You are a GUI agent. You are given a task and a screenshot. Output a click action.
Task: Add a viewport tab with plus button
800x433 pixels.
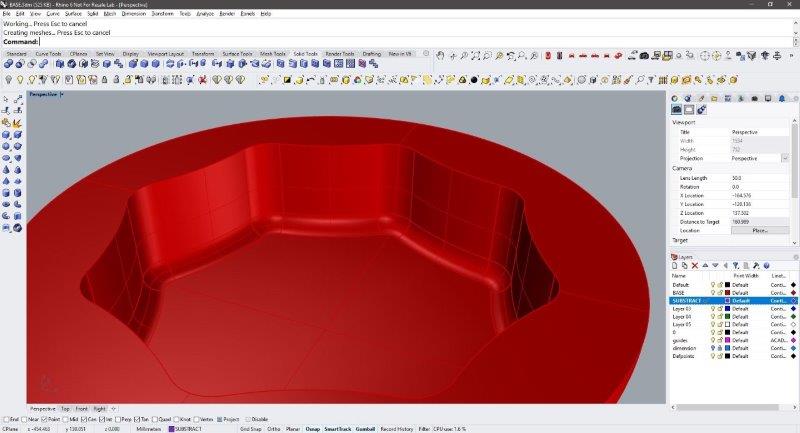click(x=113, y=409)
